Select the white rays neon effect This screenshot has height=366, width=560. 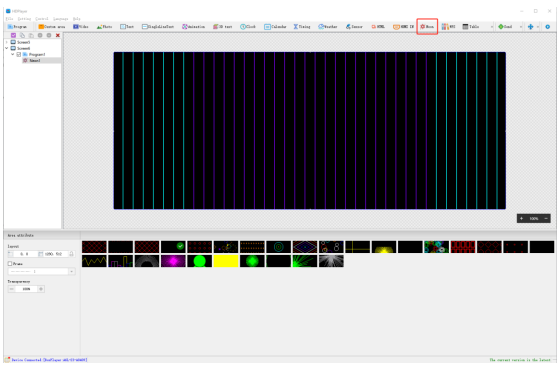click(x=331, y=261)
